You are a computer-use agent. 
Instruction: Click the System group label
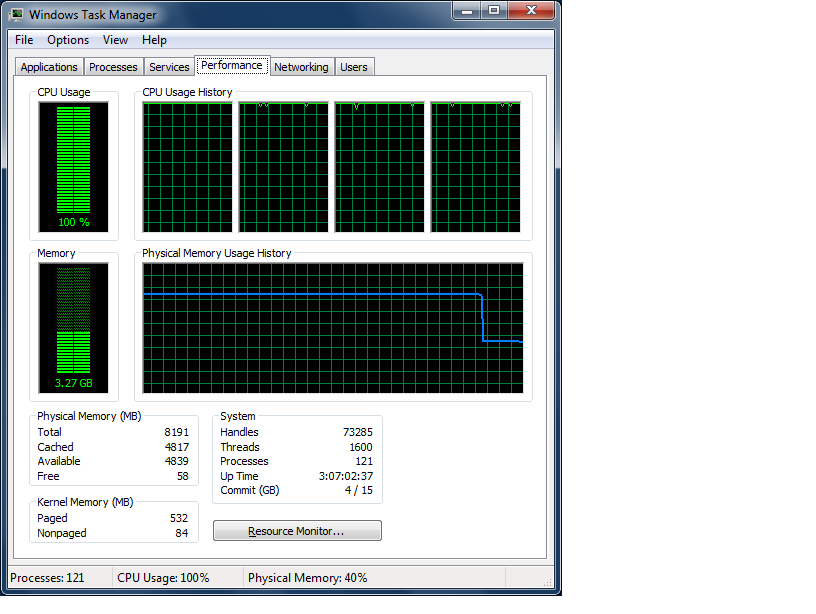(x=238, y=416)
